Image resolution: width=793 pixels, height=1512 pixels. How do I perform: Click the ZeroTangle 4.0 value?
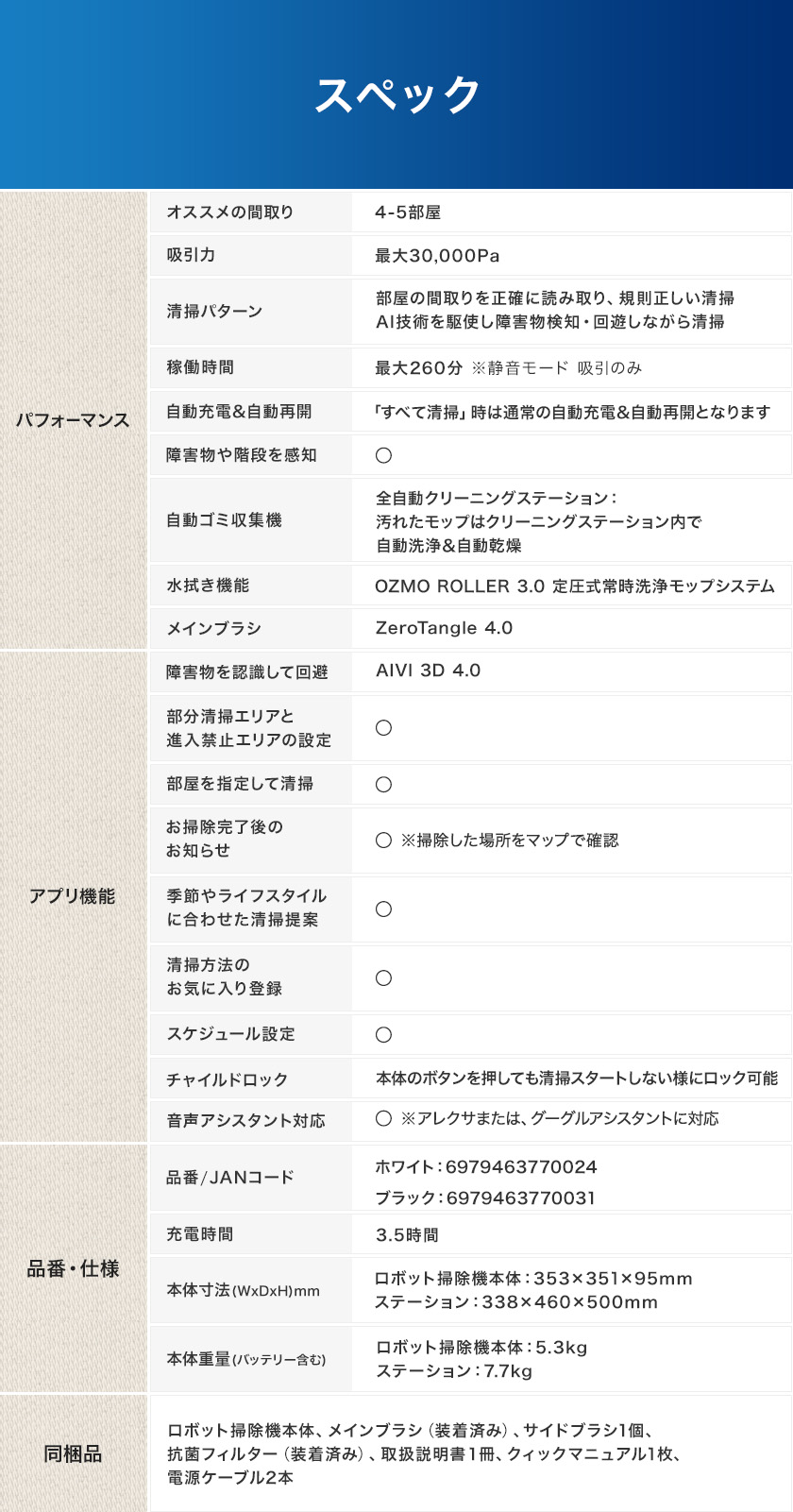(444, 628)
